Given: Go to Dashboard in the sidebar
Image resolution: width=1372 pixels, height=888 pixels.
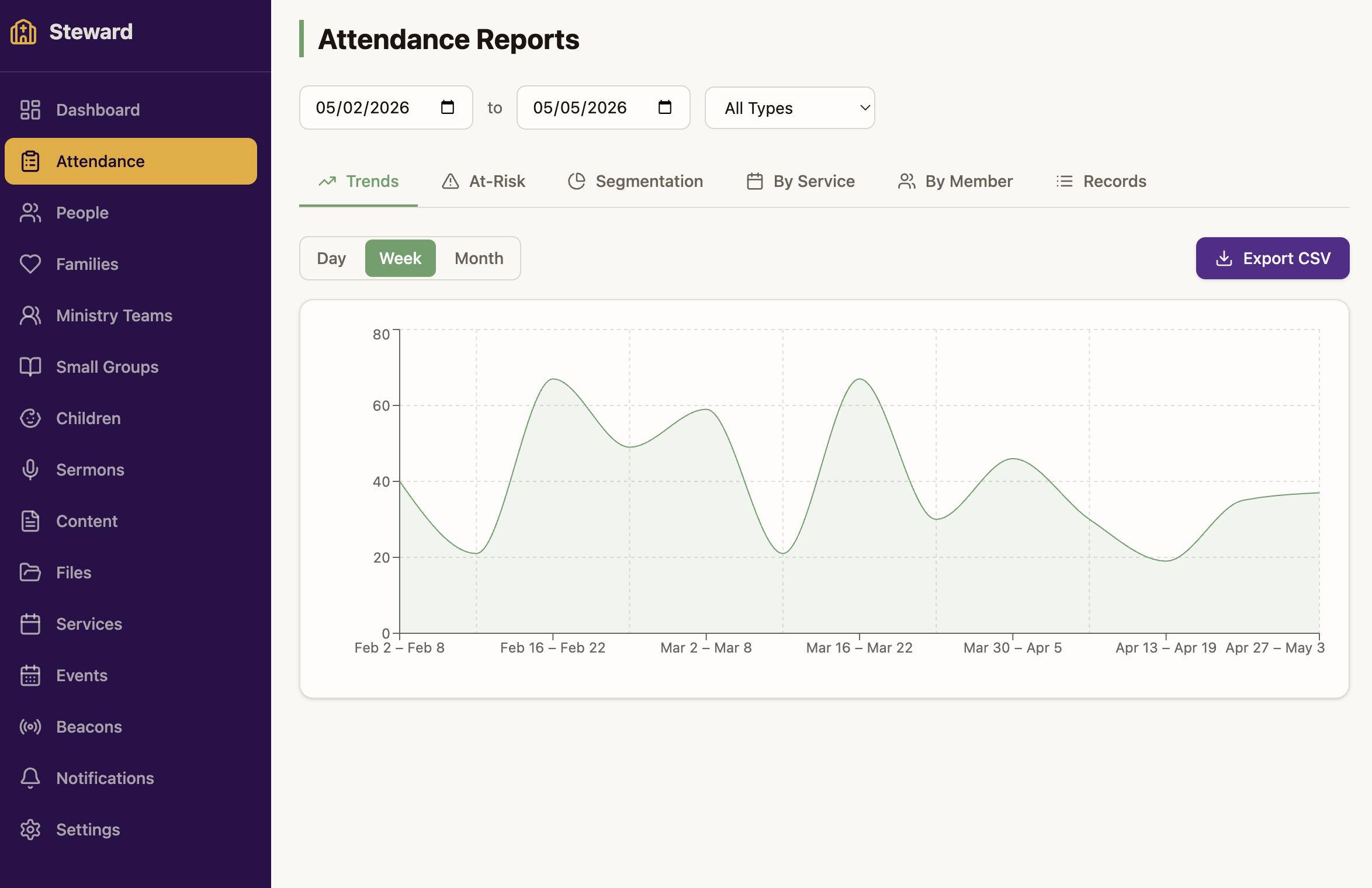Looking at the screenshot, I should [x=131, y=110].
